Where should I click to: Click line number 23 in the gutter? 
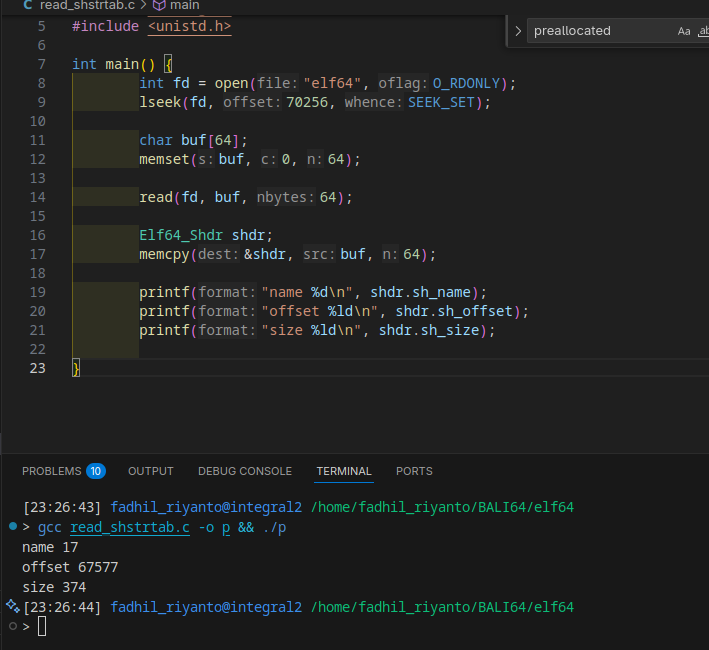coord(38,368)
